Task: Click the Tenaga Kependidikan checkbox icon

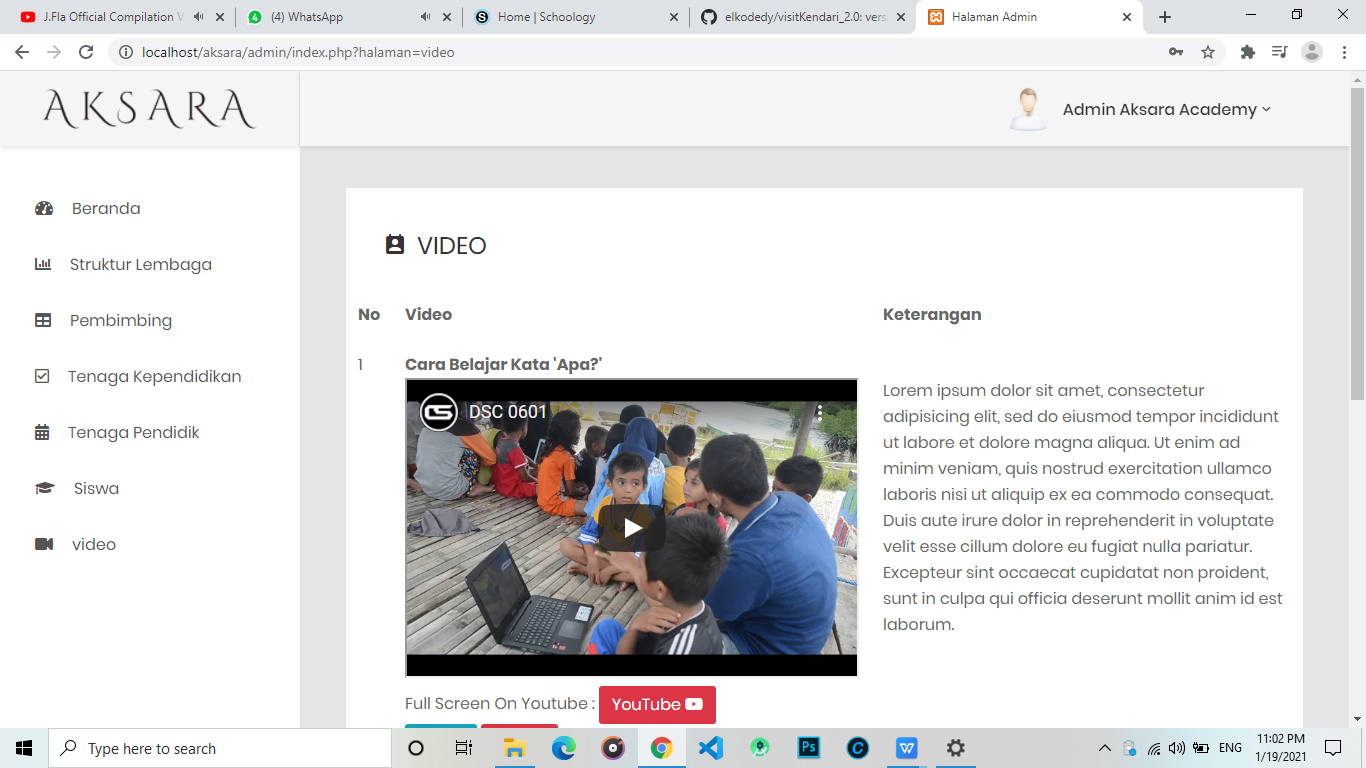Action: tap(42, 376)
